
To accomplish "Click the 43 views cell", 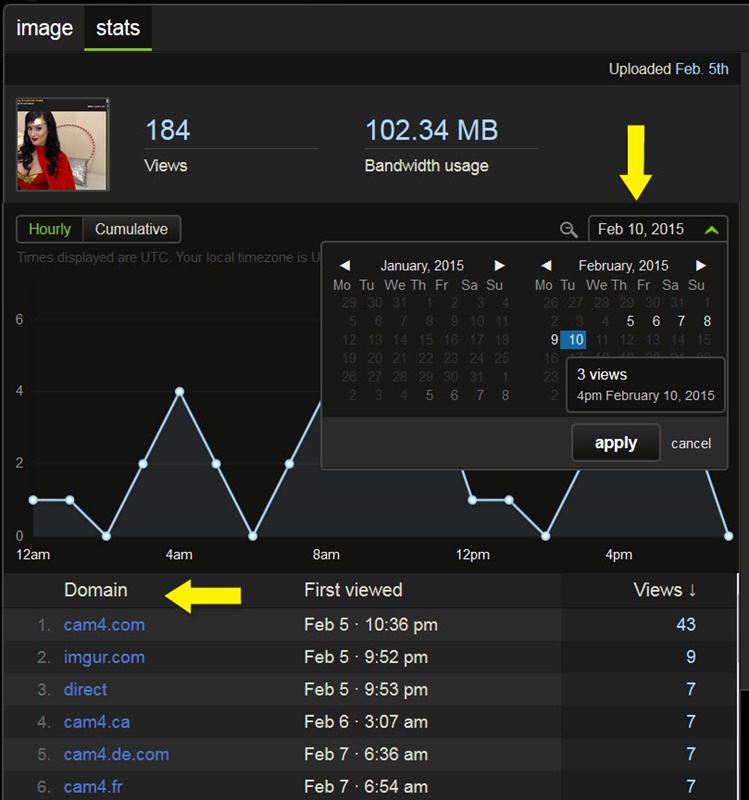I will coord(686,624).
